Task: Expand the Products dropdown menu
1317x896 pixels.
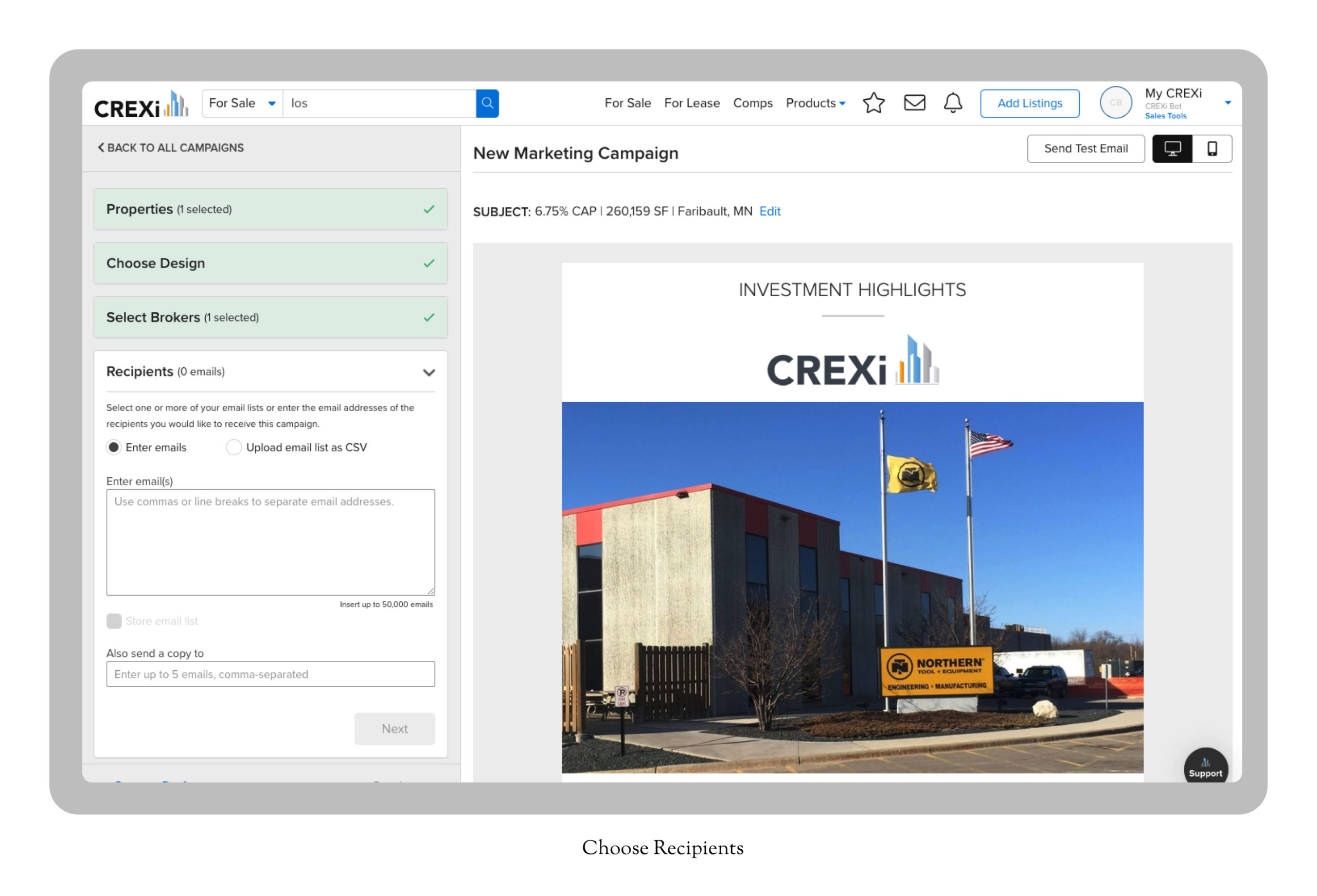Action: point(815,103)
